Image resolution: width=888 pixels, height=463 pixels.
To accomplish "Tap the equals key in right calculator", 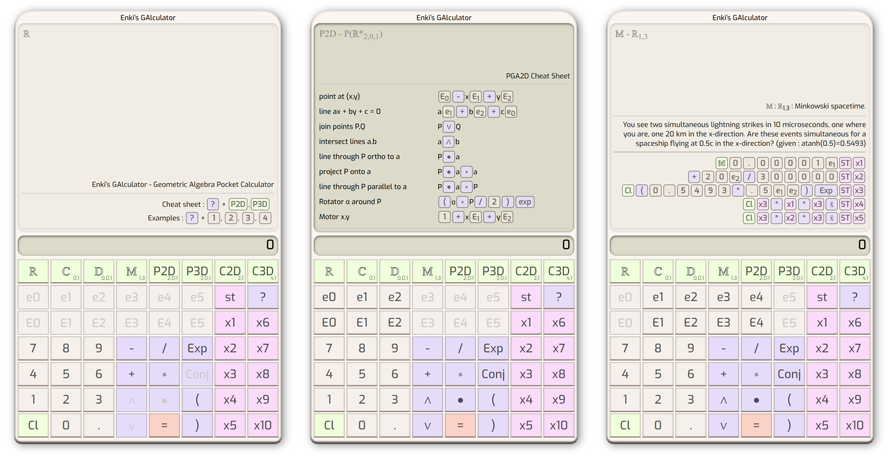I will click(756, 426).
